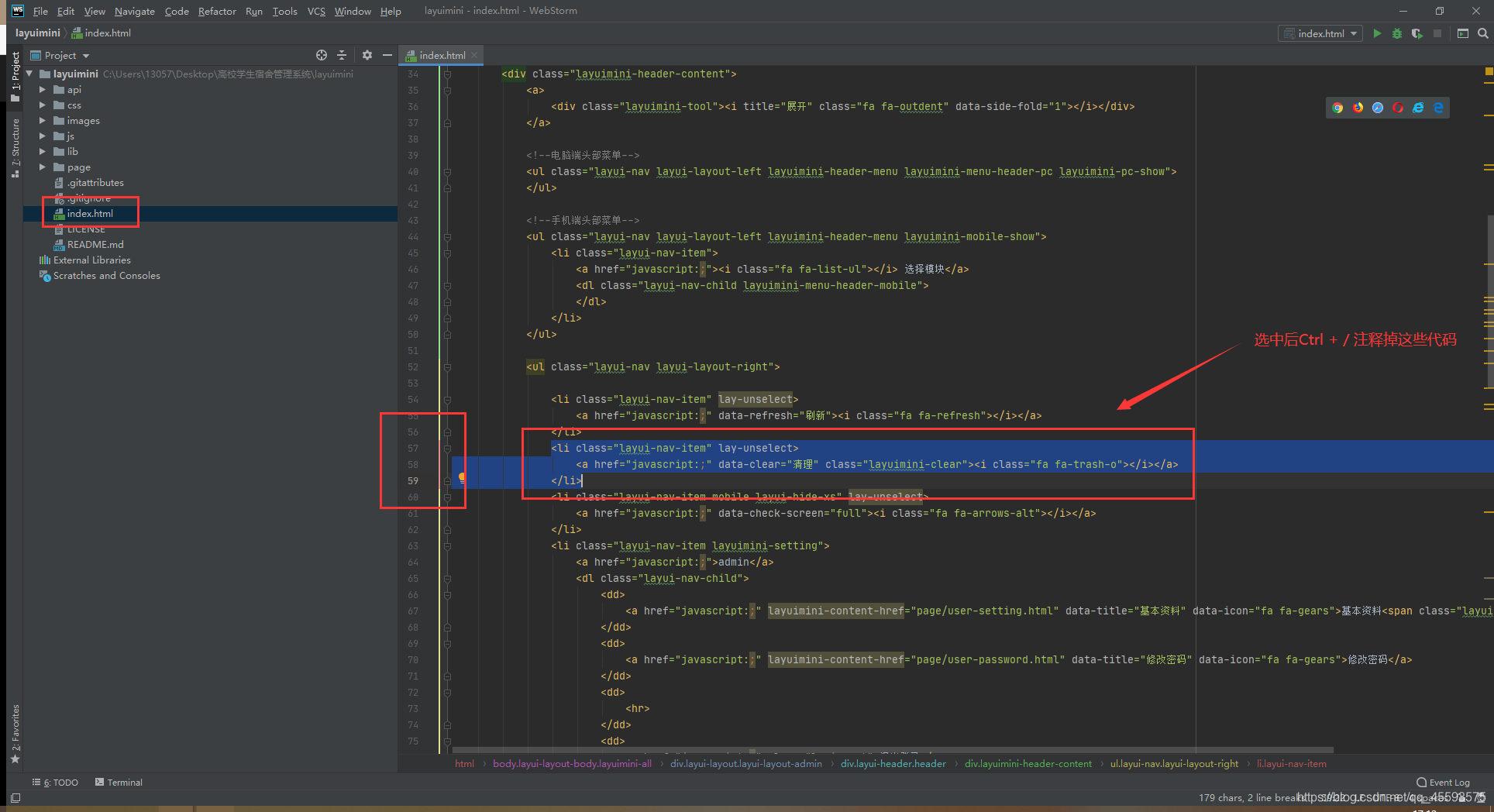Click the ul.layui-nav.layui-layout-right breadcrumb
Image resolution: width=1494 pixels, height=812 pixels.
click(x=1174, y=764)
